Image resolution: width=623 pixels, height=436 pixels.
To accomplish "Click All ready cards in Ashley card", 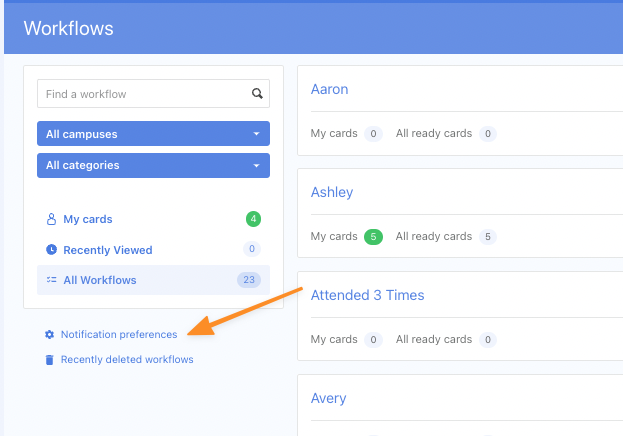I will coord(434,236).
